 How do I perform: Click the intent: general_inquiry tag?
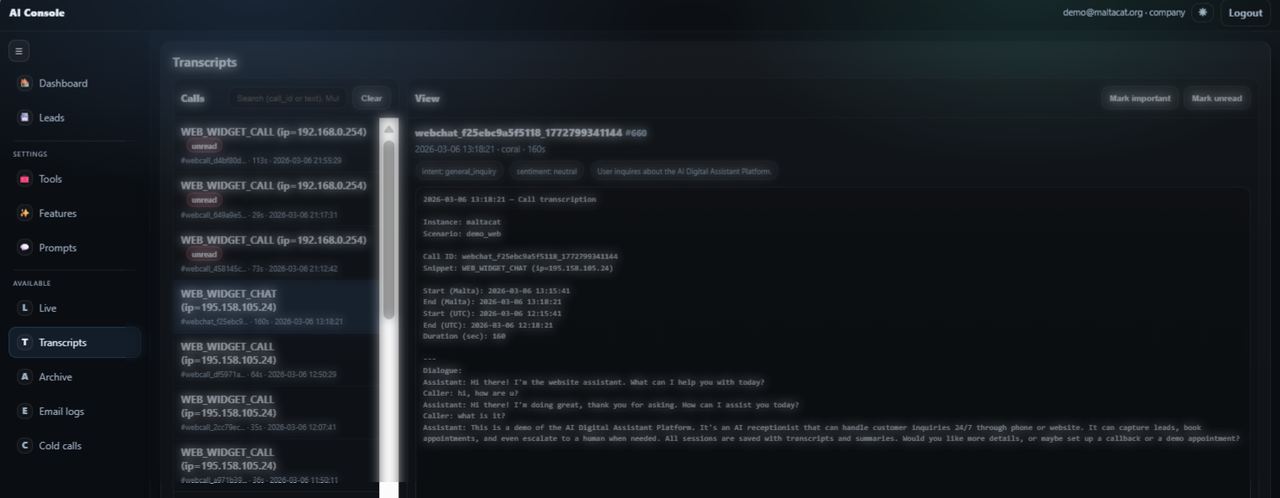[x=457, y=171]
